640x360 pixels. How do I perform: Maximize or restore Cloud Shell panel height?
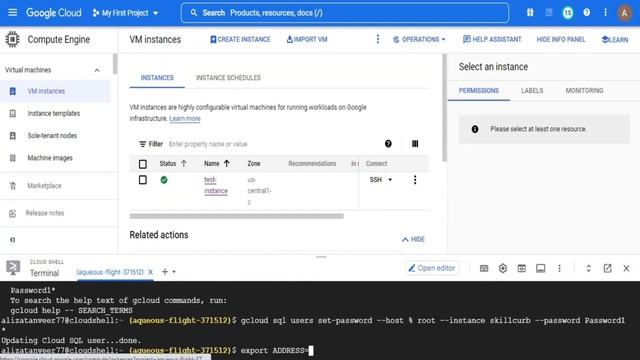click(x=588, y=268)
